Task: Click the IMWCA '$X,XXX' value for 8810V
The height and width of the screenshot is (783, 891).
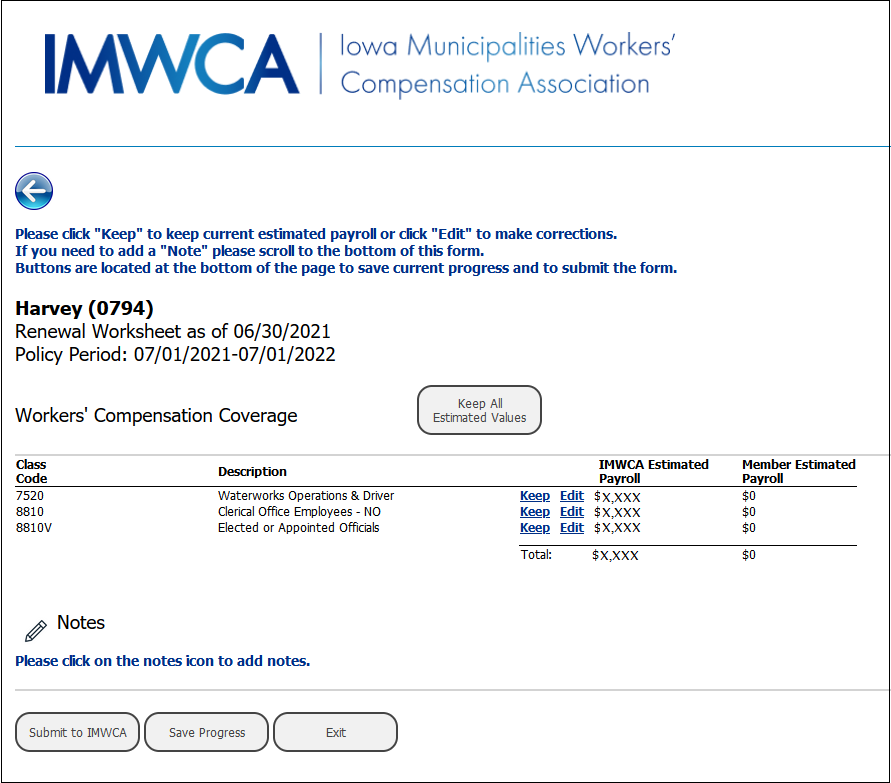Action: 617,528
